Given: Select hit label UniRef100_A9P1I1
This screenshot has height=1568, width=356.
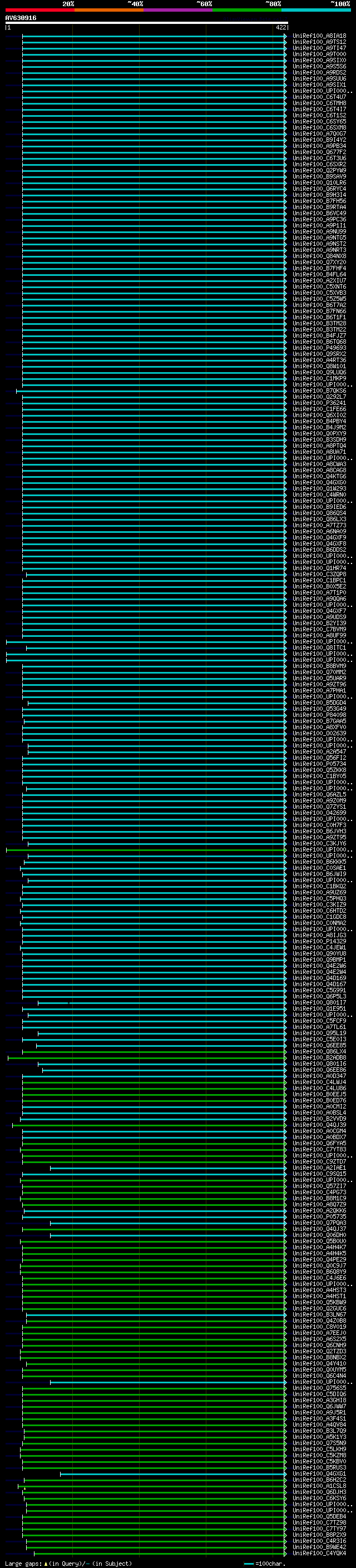Looking at the screenshot, I should click(x=319, y=226).
